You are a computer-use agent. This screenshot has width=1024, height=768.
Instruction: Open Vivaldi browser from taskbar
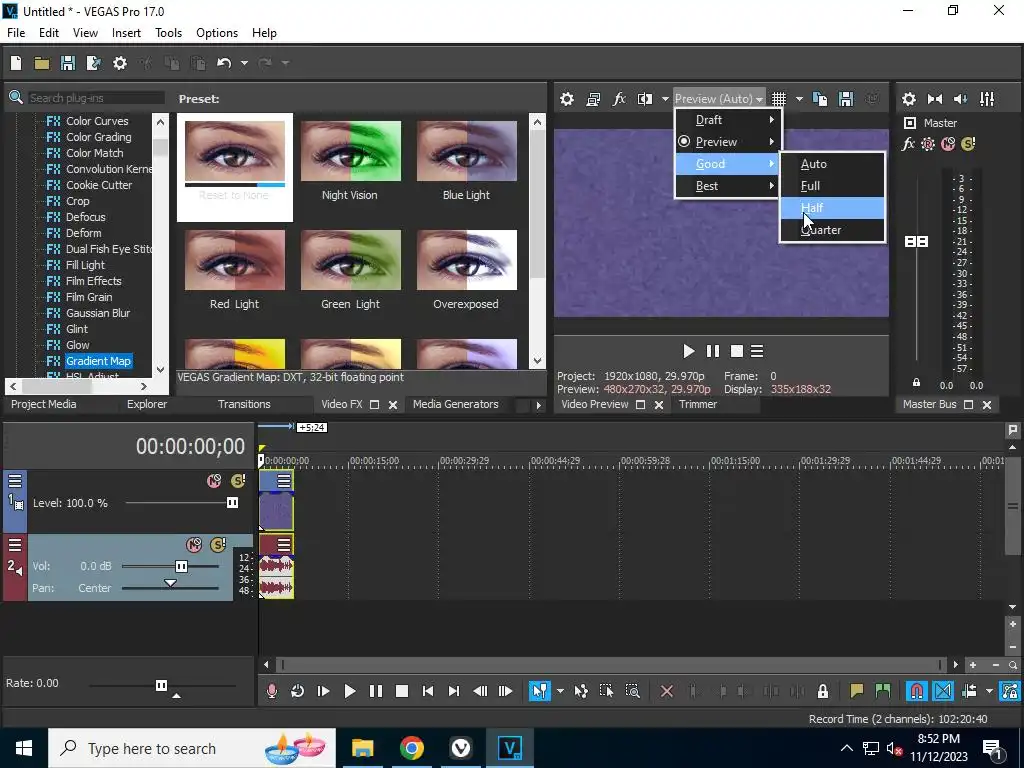pyautogui.click(x=460, y=748)
